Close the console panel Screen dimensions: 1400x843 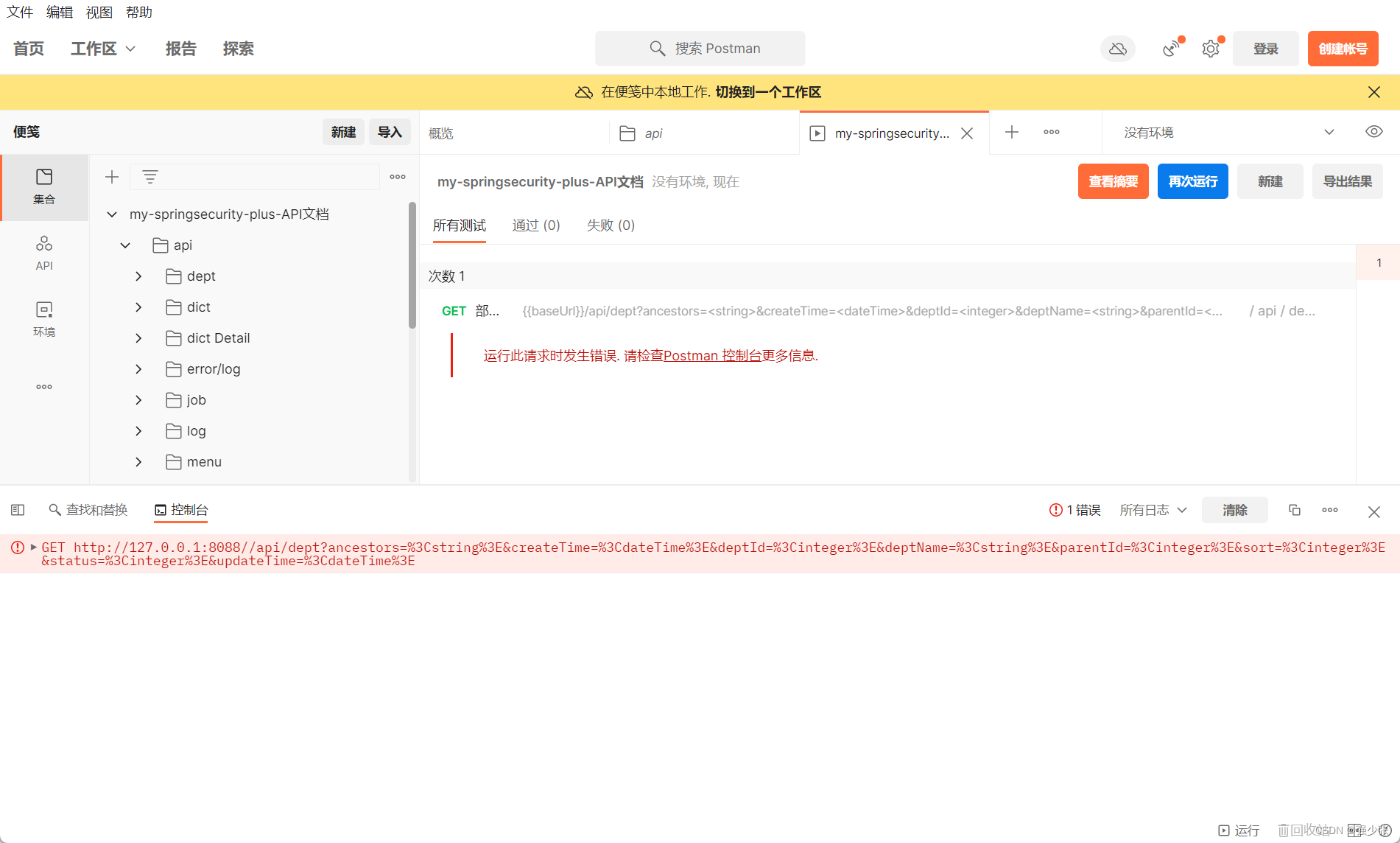pos(1374,511)
